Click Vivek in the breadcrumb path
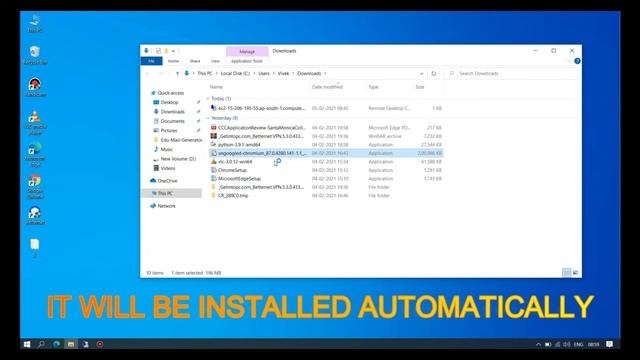 coord(283,73)
